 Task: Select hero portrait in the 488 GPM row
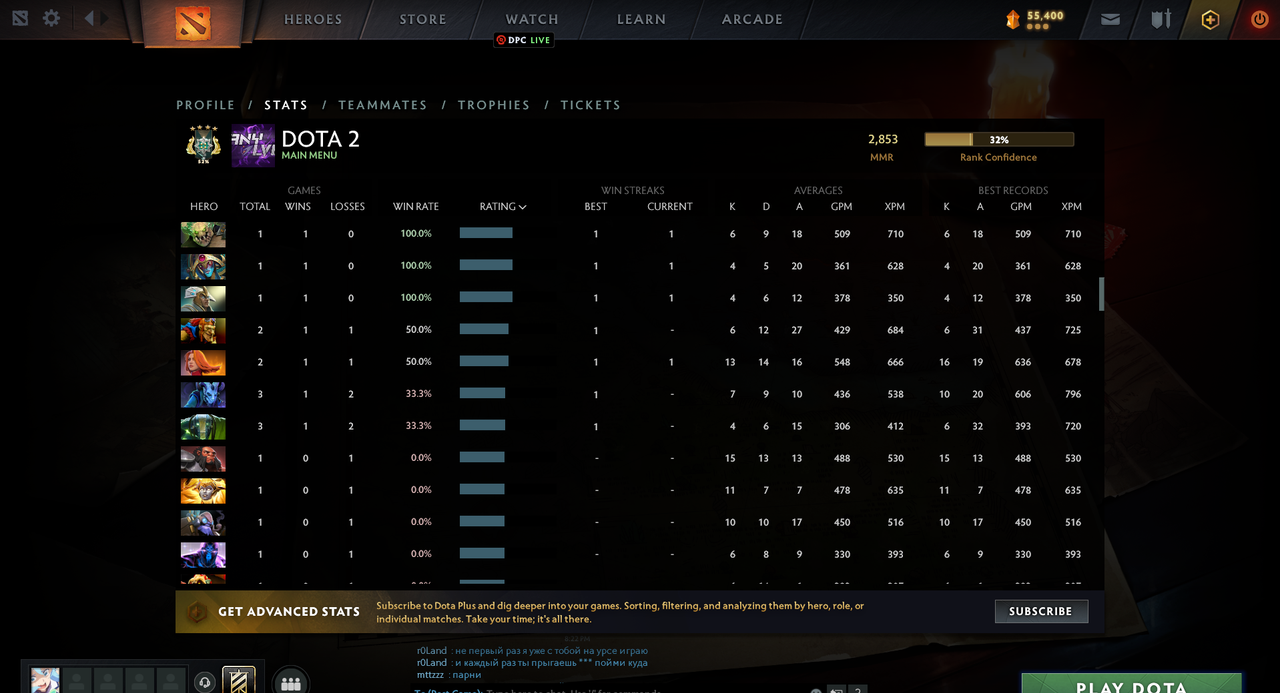click(203, 458)
